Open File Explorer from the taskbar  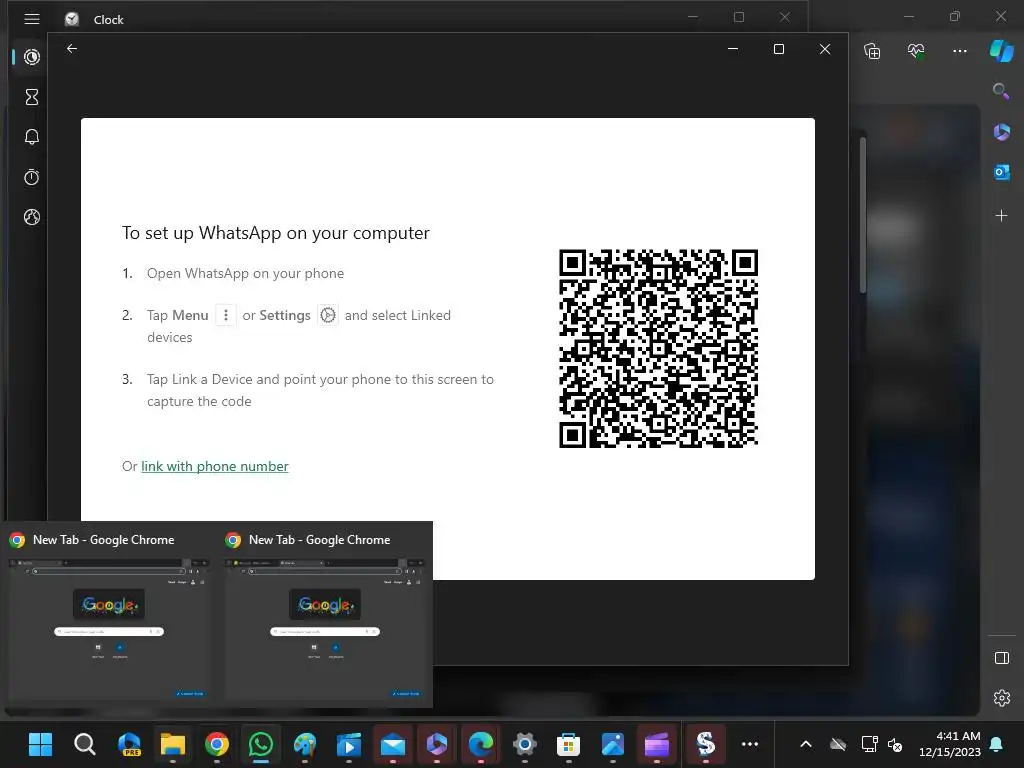172,744
